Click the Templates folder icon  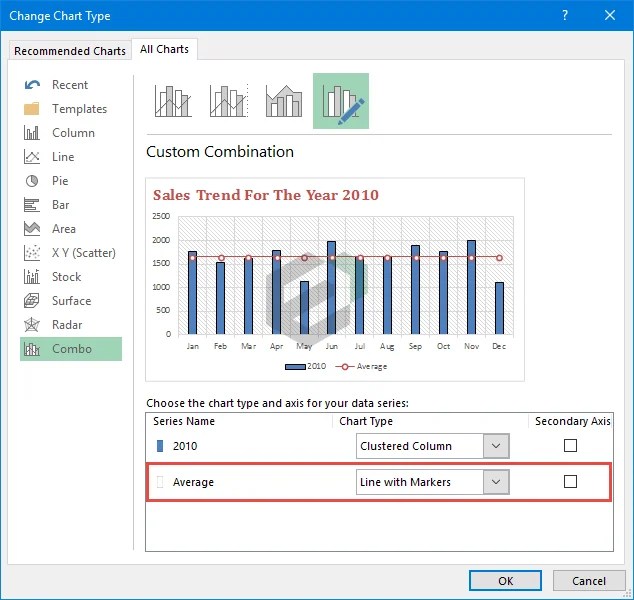coord(32,109)
